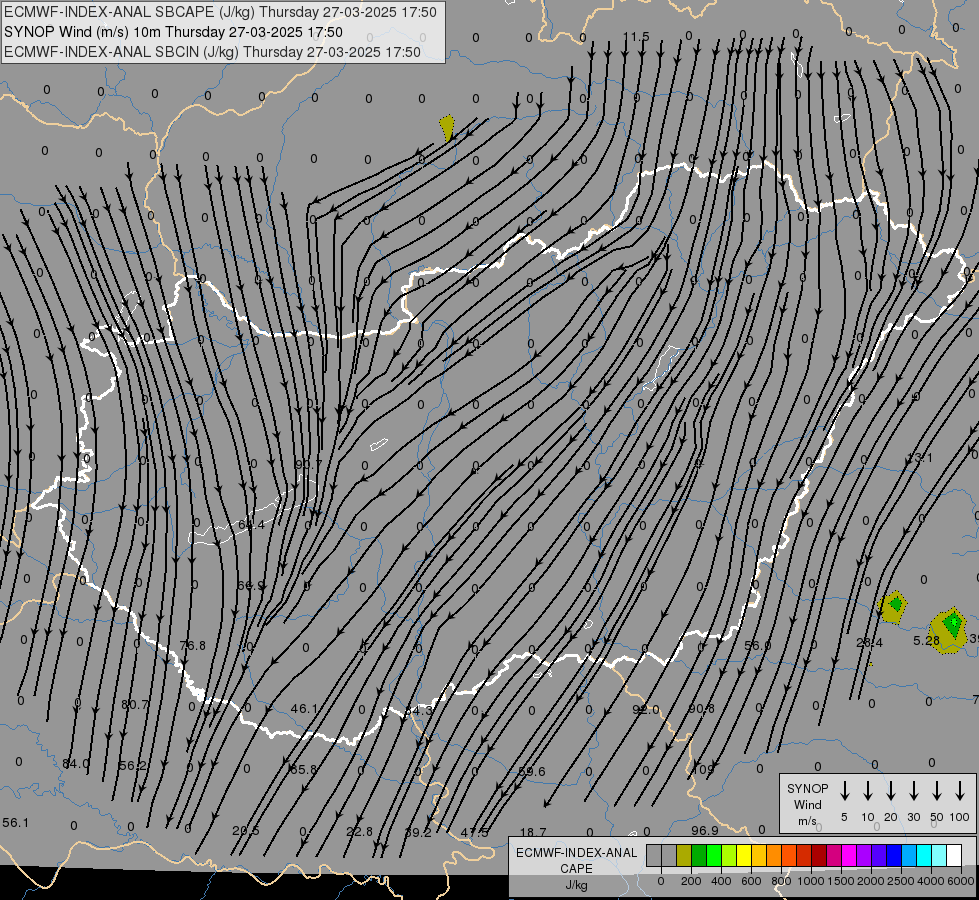This screenshot has height=900, width=979.
Task: Click the 1000 tick label on the color scale
Action: pyautogui.click(x=810, y=881)
